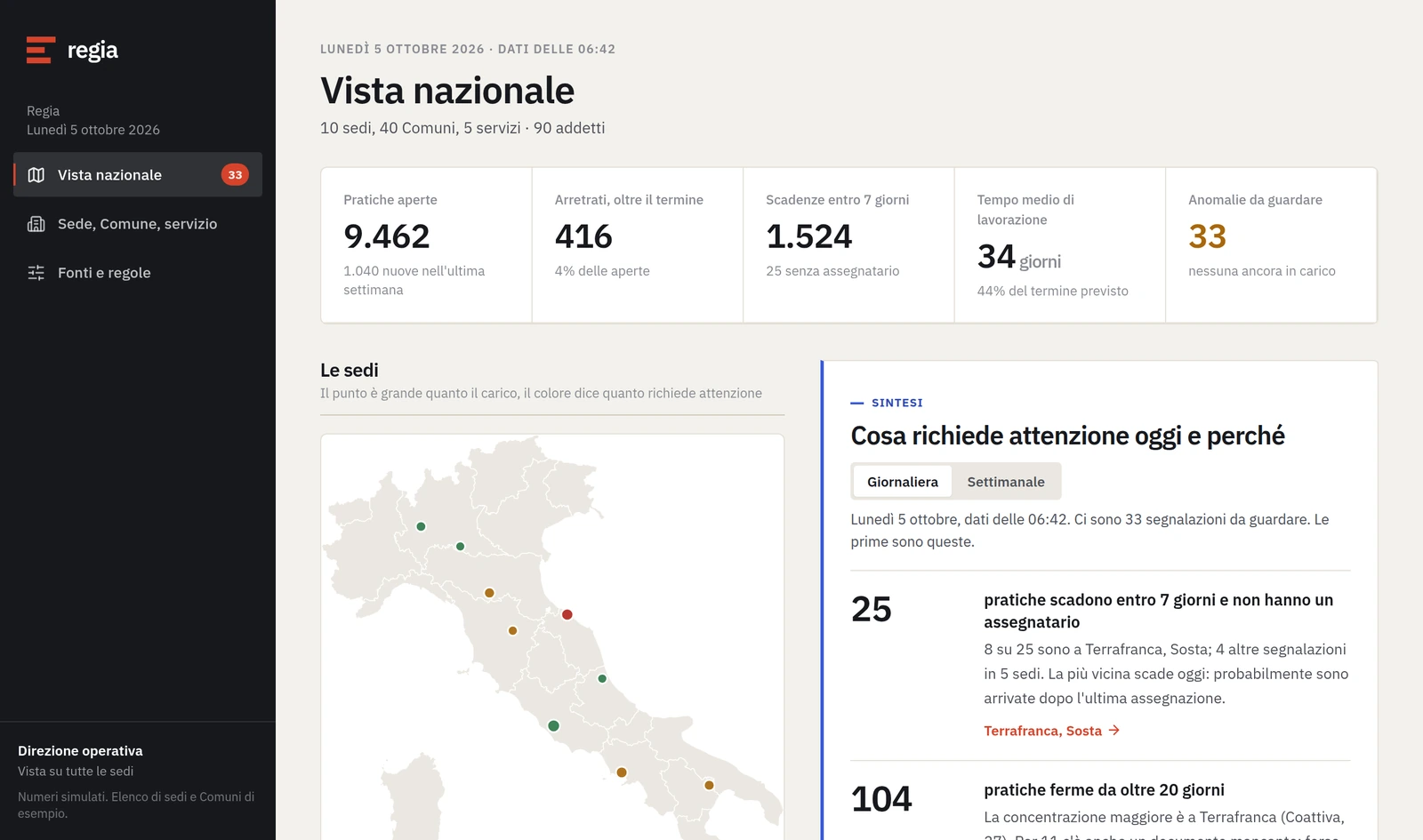Click the text 44% del termine previsto
This screenshot has width=1423, height=840.
pyautogui.click(x=1053, y=291)
